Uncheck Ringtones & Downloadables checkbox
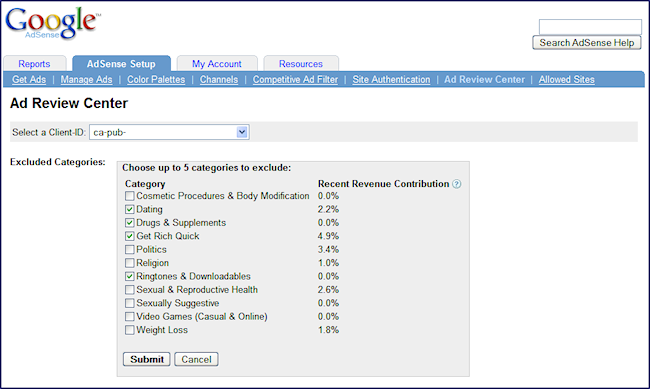The image size is (650, 389). tap(130, 276)
